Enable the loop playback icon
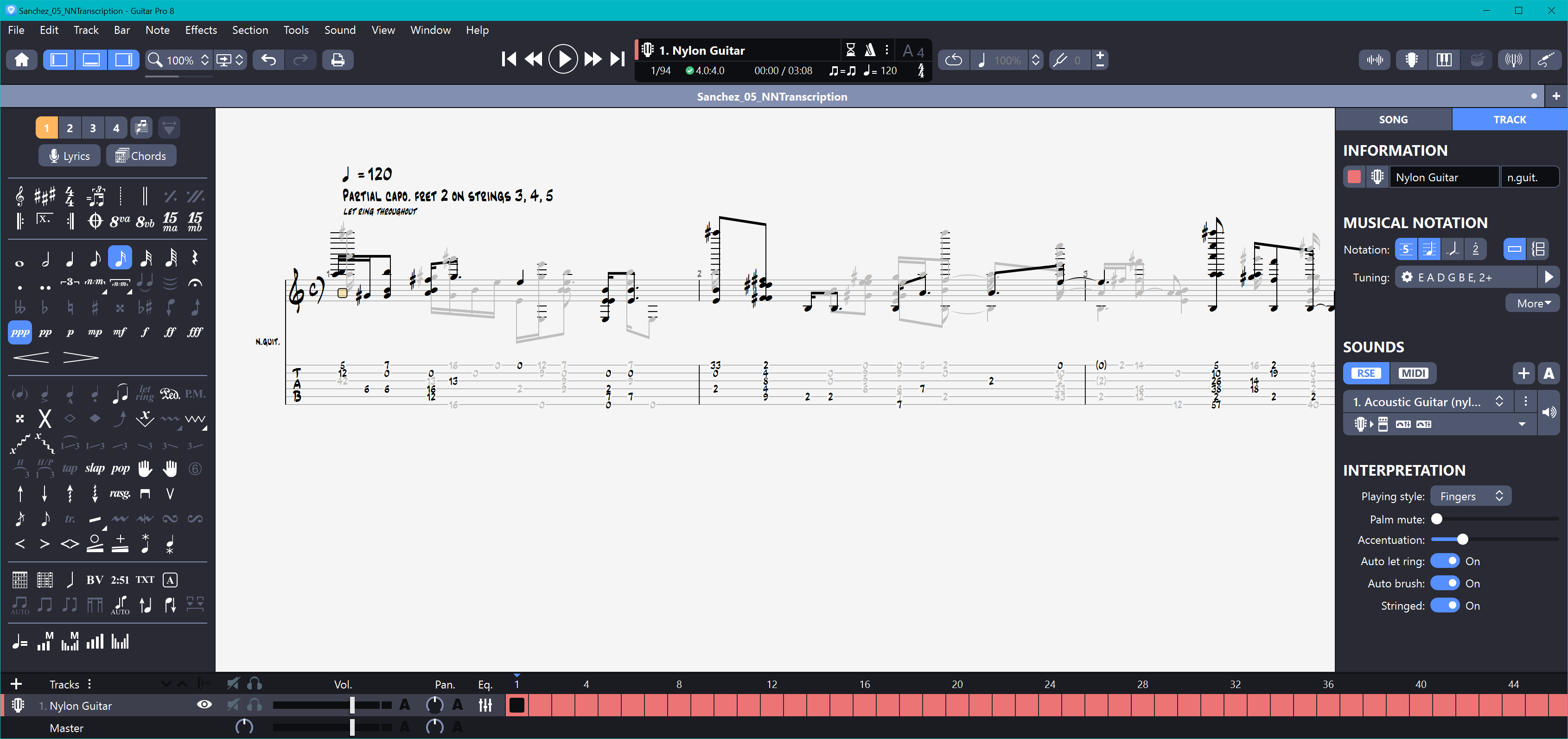This screenshot has width=1568, height=739. tap(953, 60)
